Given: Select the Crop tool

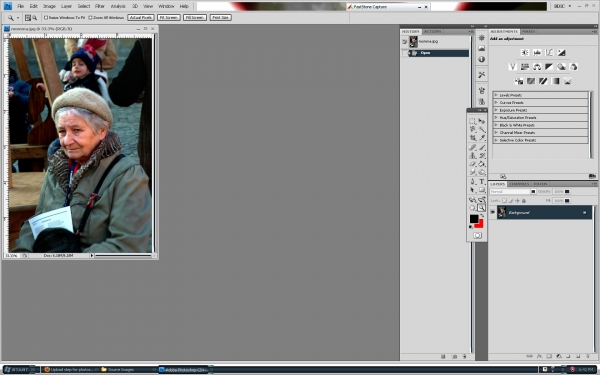Looking at the screenshot, I should pos(473,137).
